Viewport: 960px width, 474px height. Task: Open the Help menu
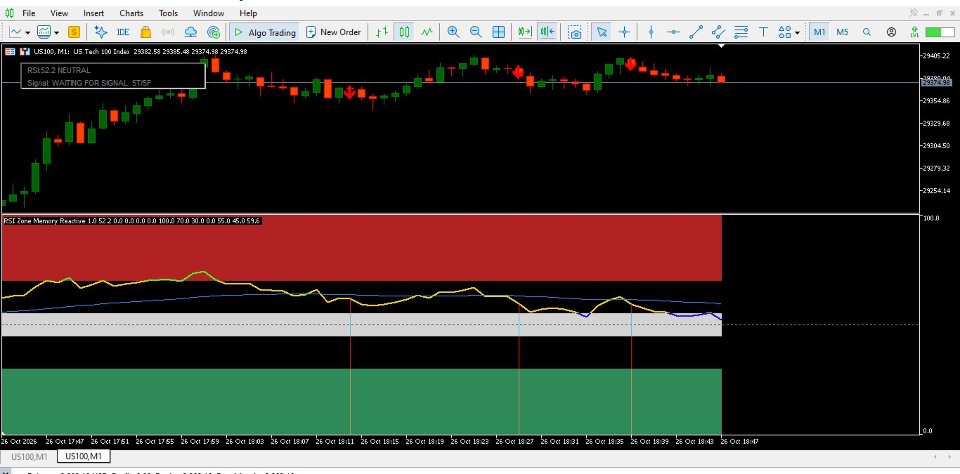pos(248,13)
